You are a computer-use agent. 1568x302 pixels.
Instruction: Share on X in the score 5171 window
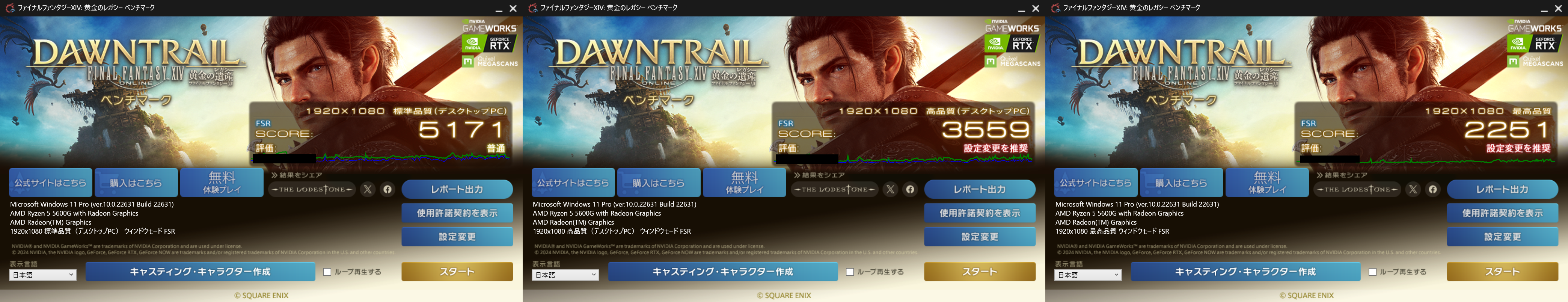(368, 189)
